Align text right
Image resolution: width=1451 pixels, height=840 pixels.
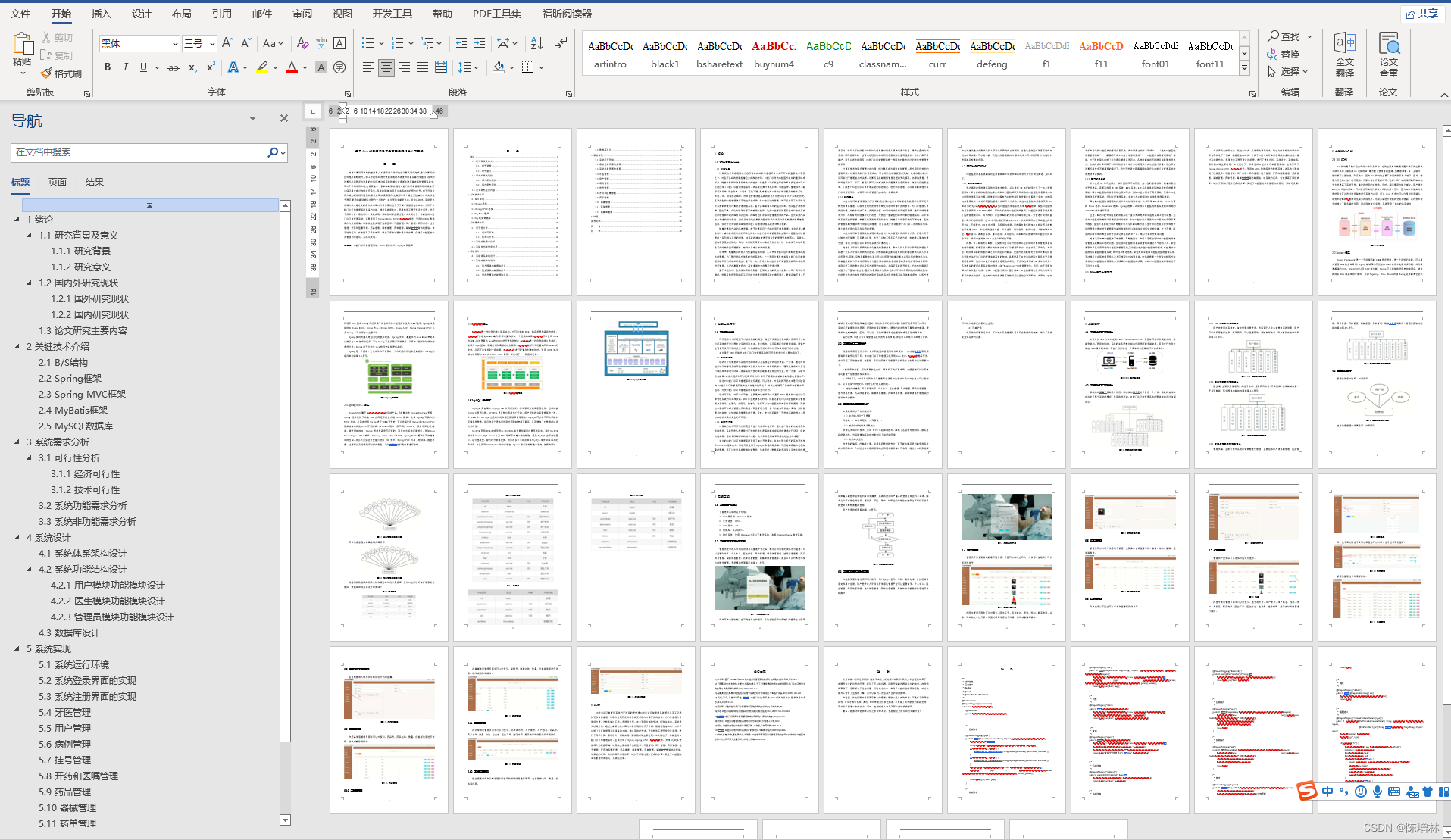pos(405,67)
